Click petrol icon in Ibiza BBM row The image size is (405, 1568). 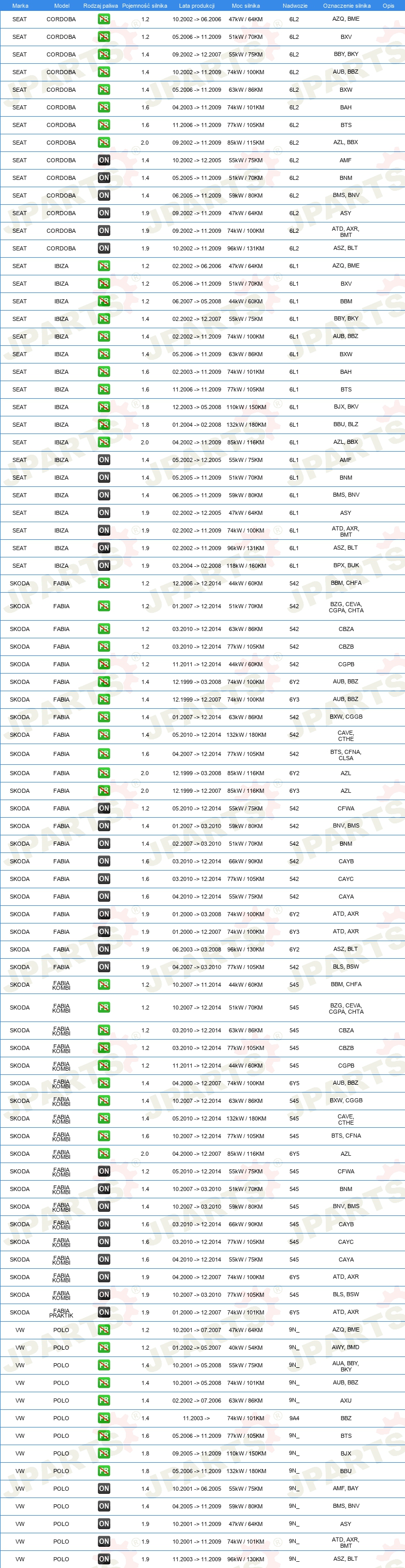click(104, 301)
